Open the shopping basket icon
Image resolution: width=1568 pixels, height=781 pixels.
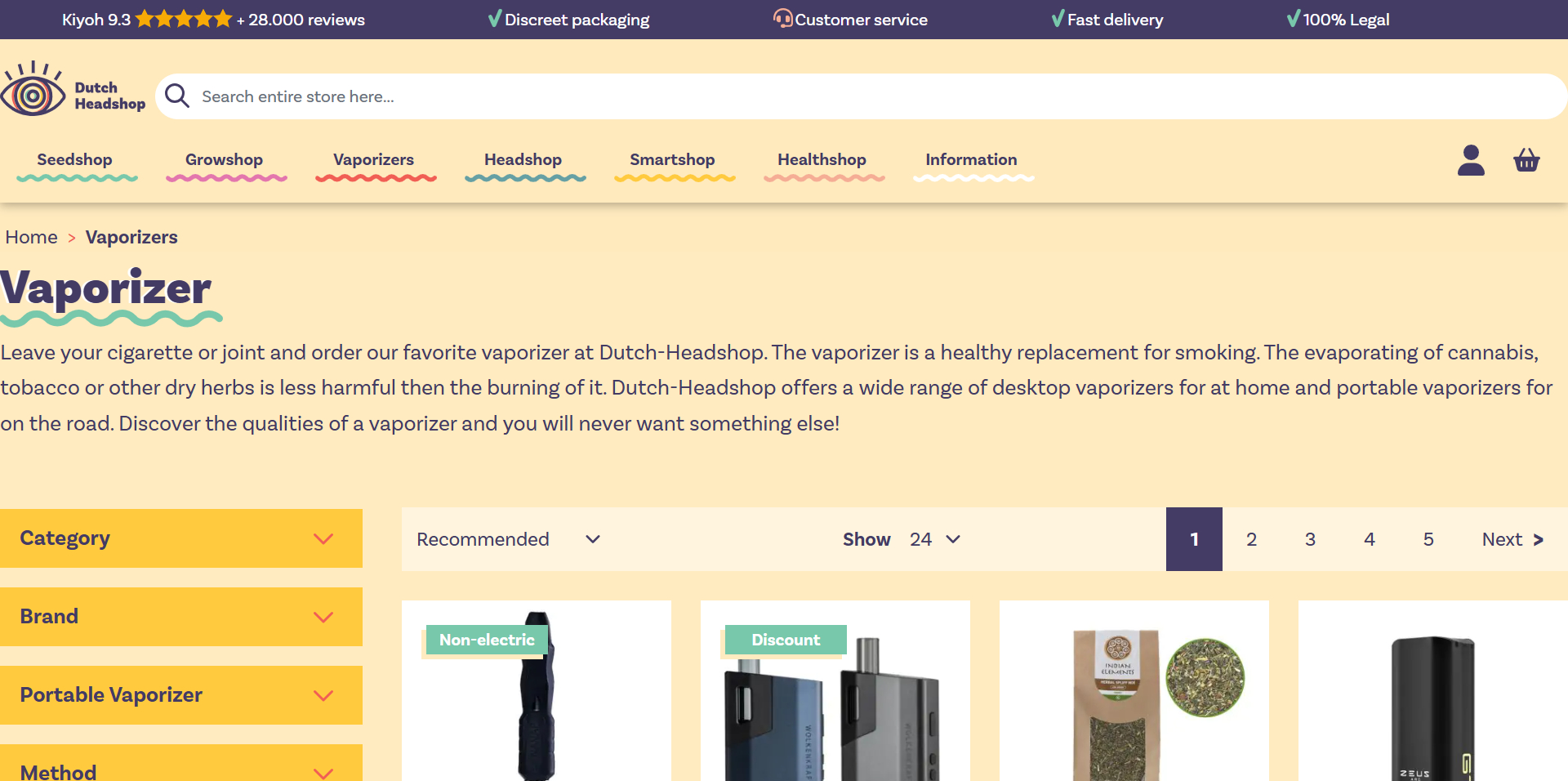pos(1526,160)
